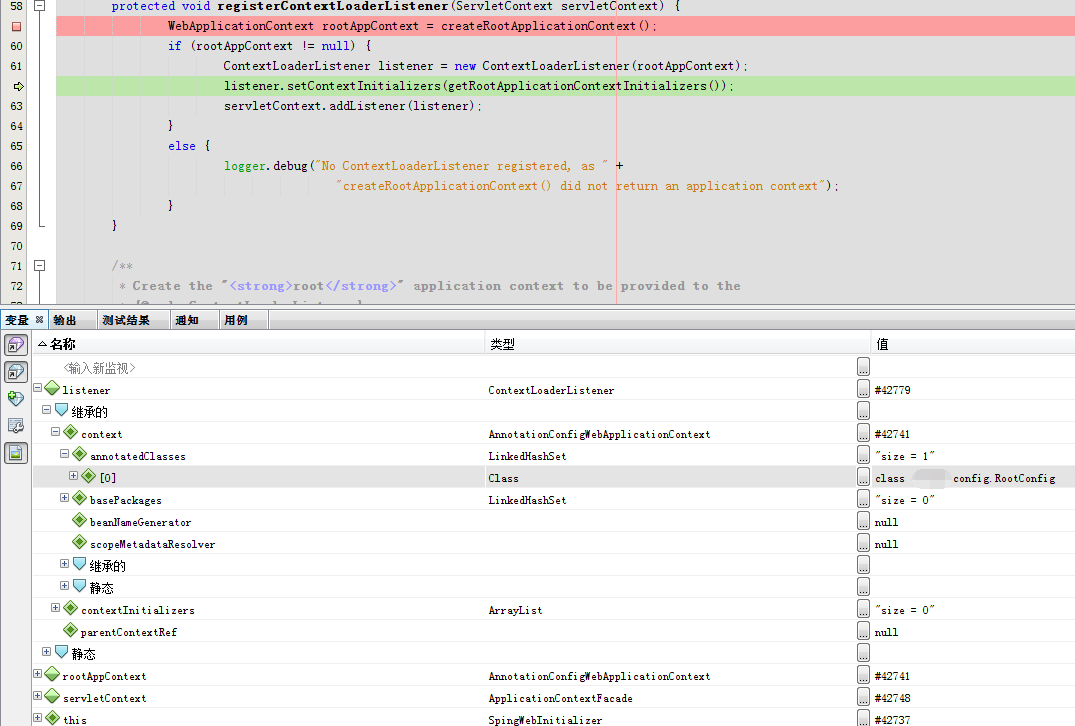Click the 值 column header

974,344
